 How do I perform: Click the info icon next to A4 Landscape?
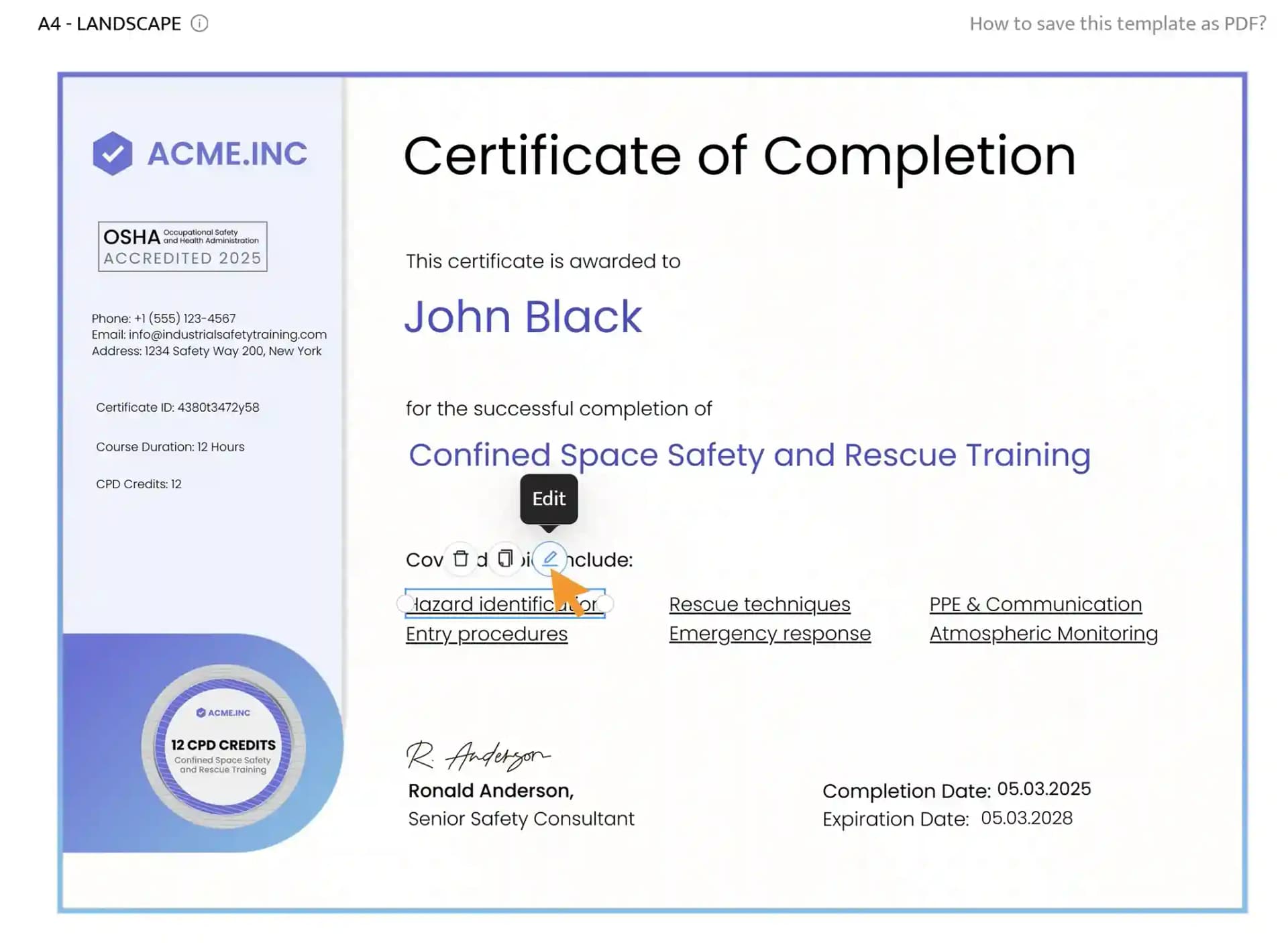click(200, 22)
